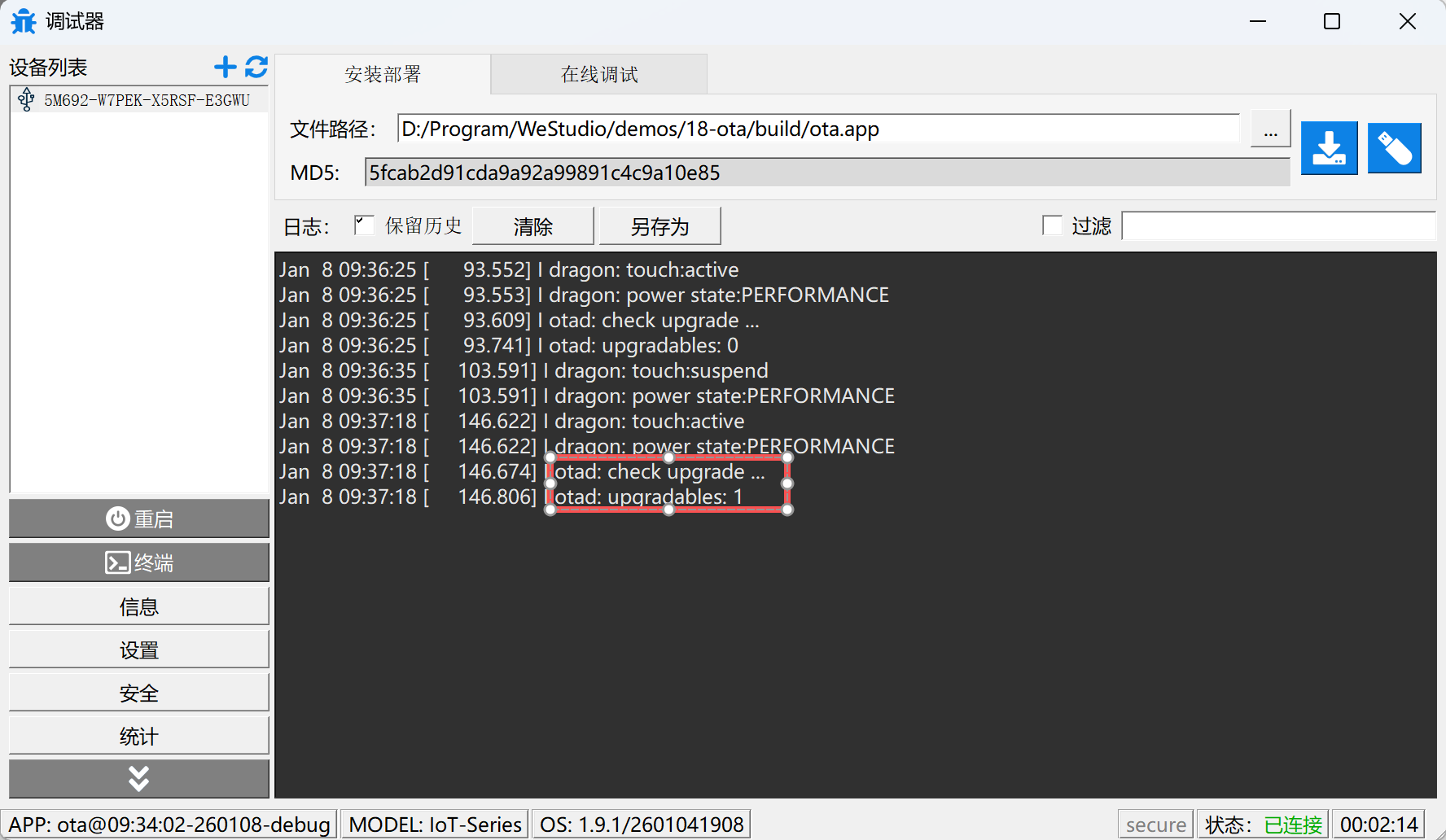Save the log with 另存为
The width and height of the screenshot is (1446, 840).
pos(659,225)
